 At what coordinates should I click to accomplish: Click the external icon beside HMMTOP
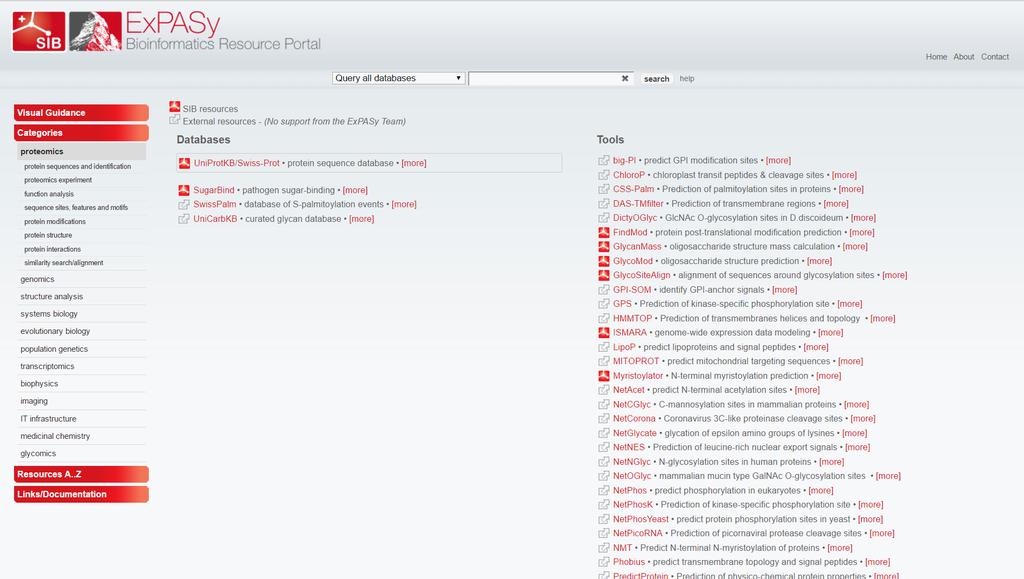[x=604, y=319]
